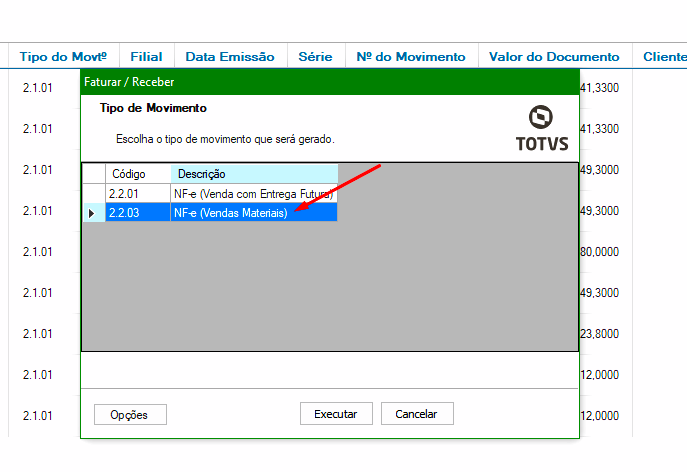Click the Cliente column header

click(x=662, y=57)
